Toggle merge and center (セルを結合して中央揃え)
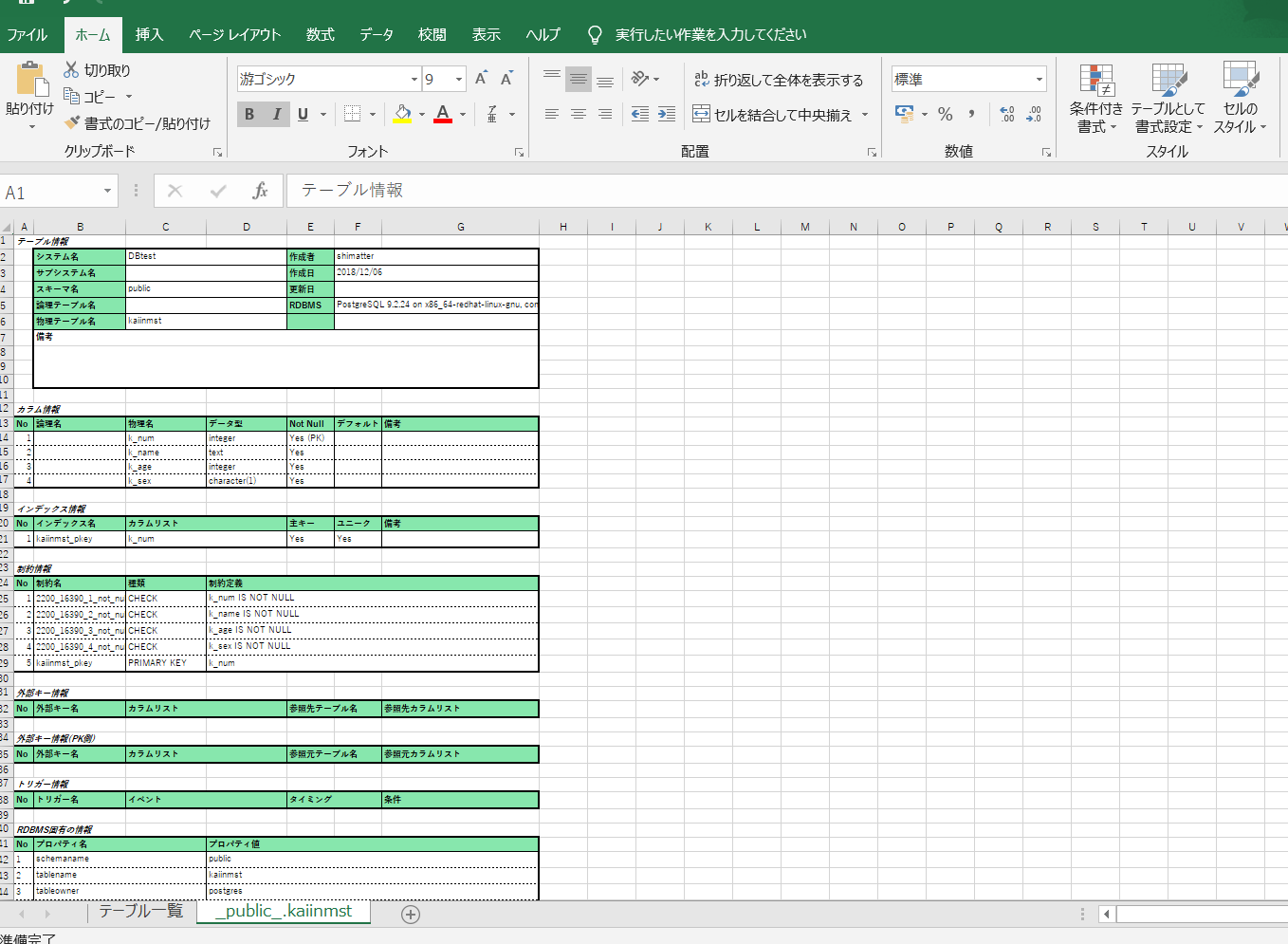The width and height of the screenshot is (1288, 944). pyautogui.click(x=772, y=115)
